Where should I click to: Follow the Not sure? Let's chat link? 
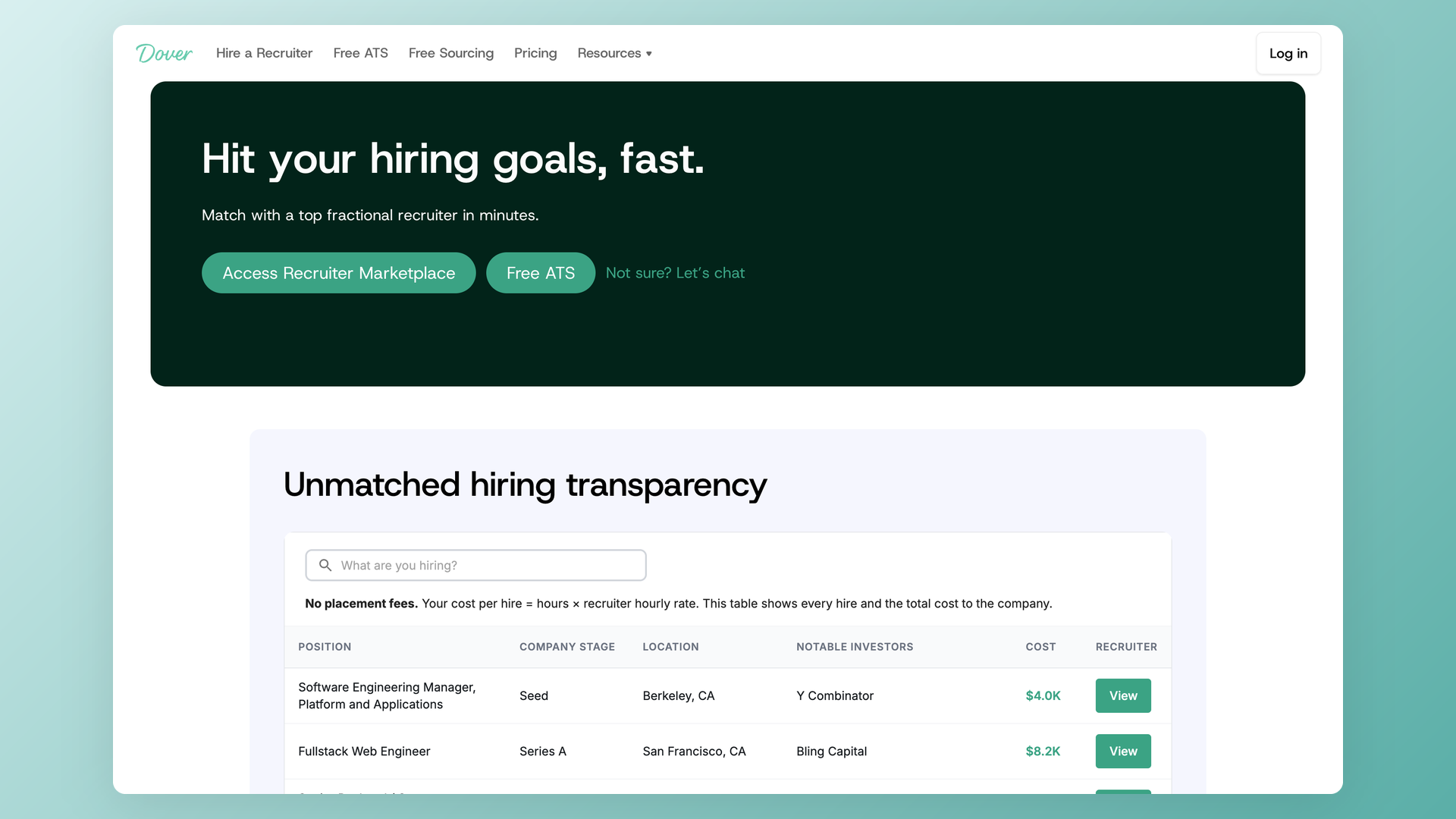click(675, 273)
